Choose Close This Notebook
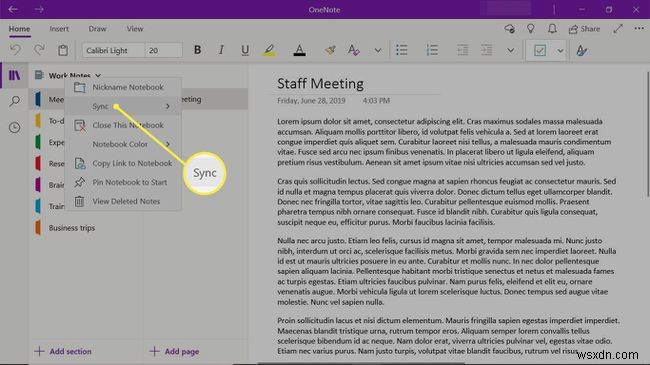Image resolution: width=650 pixels, height=365 pixels. (x=123, y=125)
